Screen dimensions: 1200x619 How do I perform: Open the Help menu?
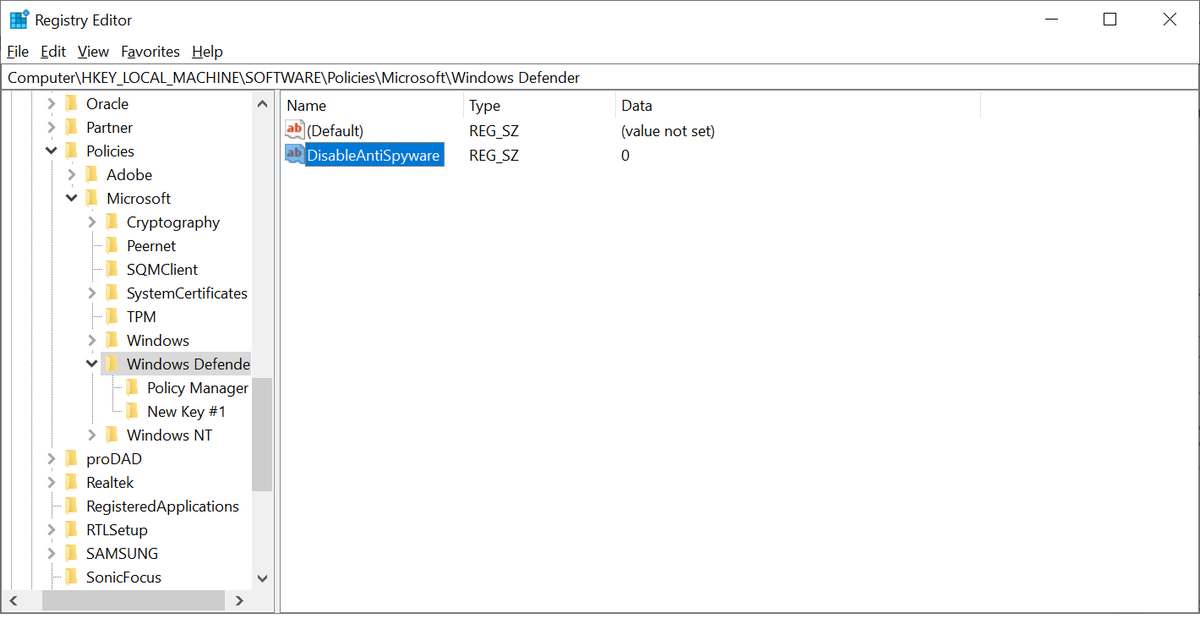[207, 51]
